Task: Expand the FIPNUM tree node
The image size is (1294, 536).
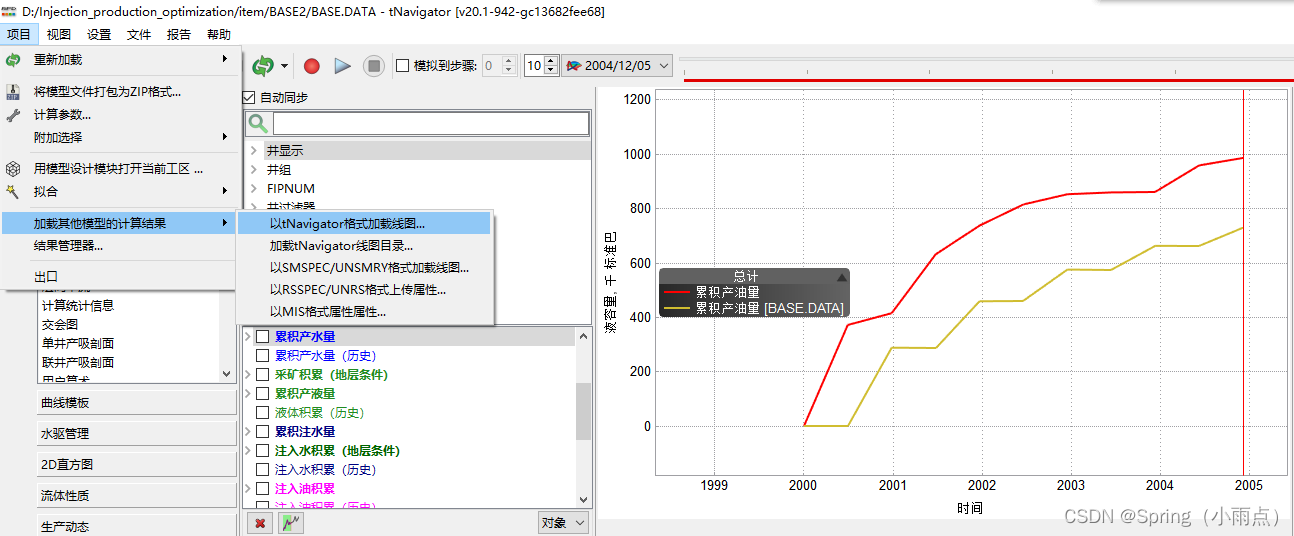Action: tap(254, 188)
